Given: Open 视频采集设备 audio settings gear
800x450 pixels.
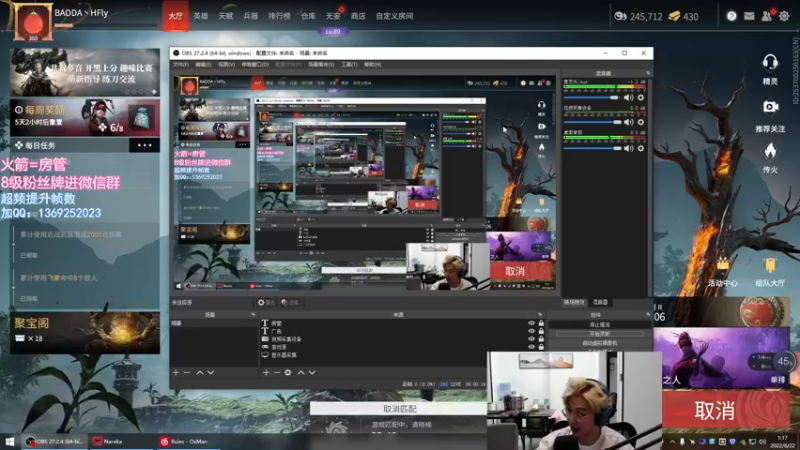Looking at the screenshot, I should tap(641, 122).
